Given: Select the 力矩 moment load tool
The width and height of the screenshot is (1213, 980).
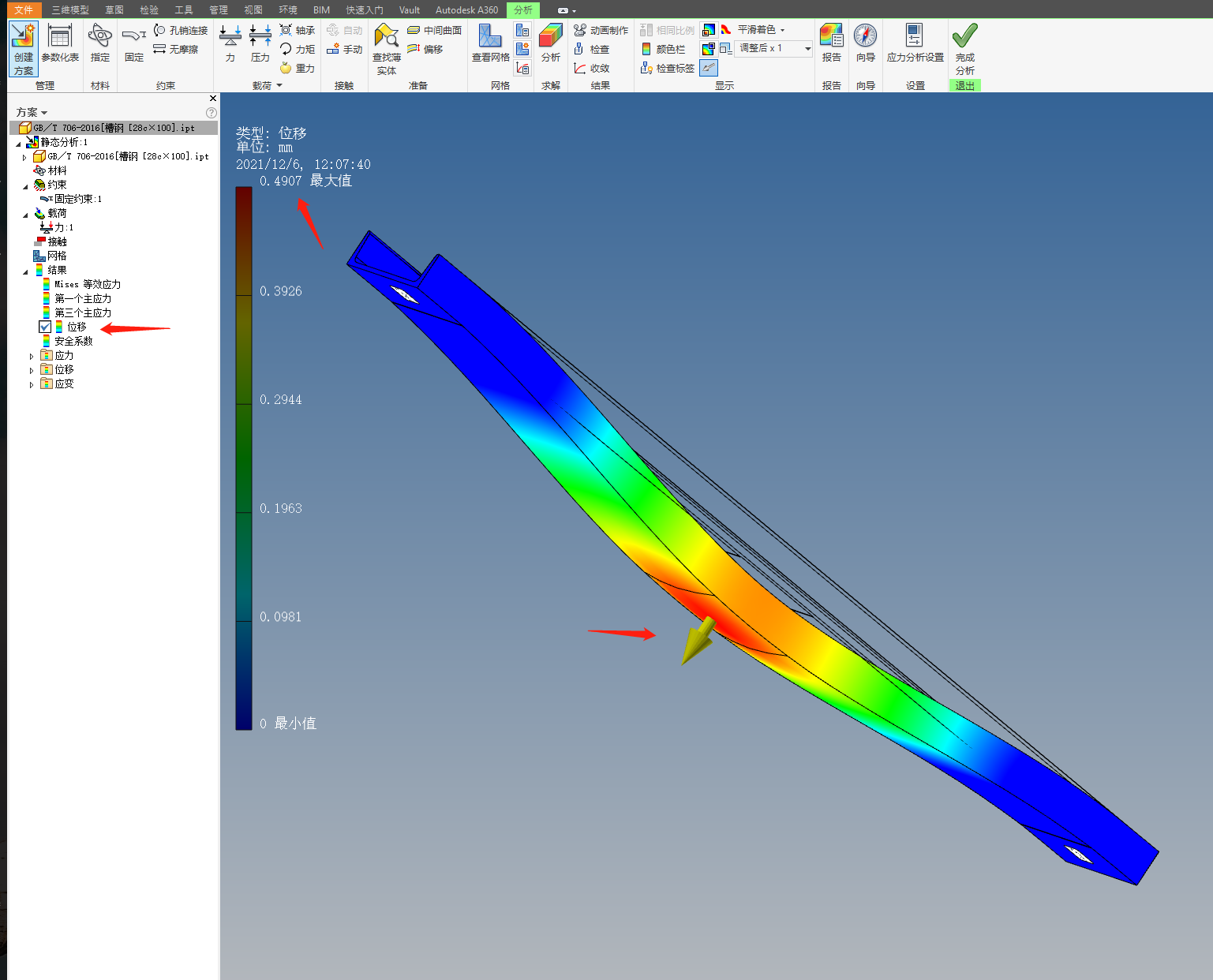Looking at the screenshot, I should tap(298, 49).
